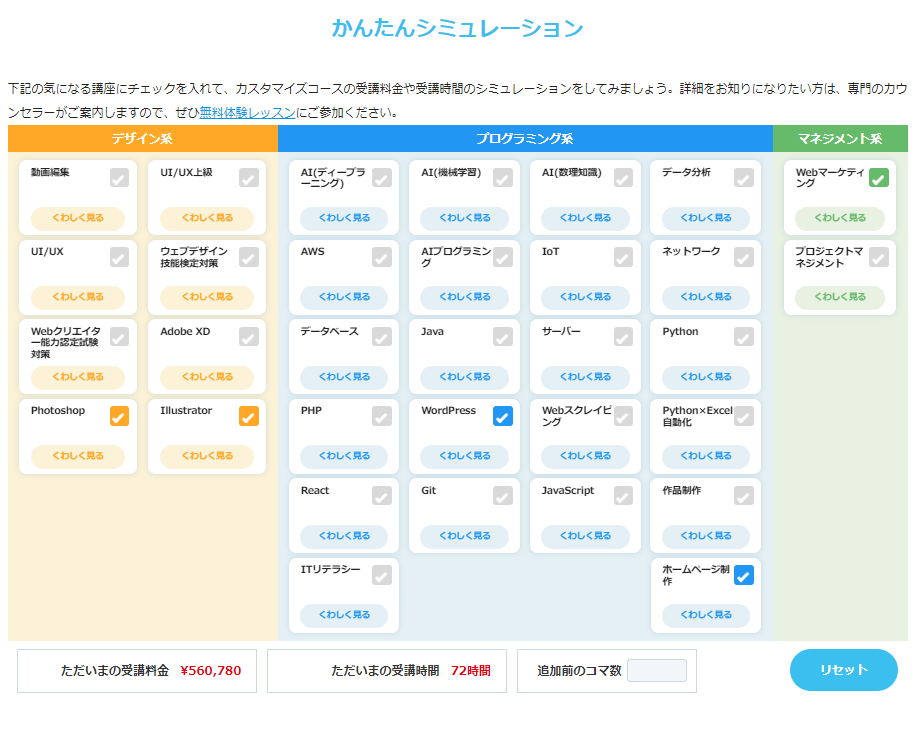Open くわしく見る under Adobe XD

coord(207,377)
